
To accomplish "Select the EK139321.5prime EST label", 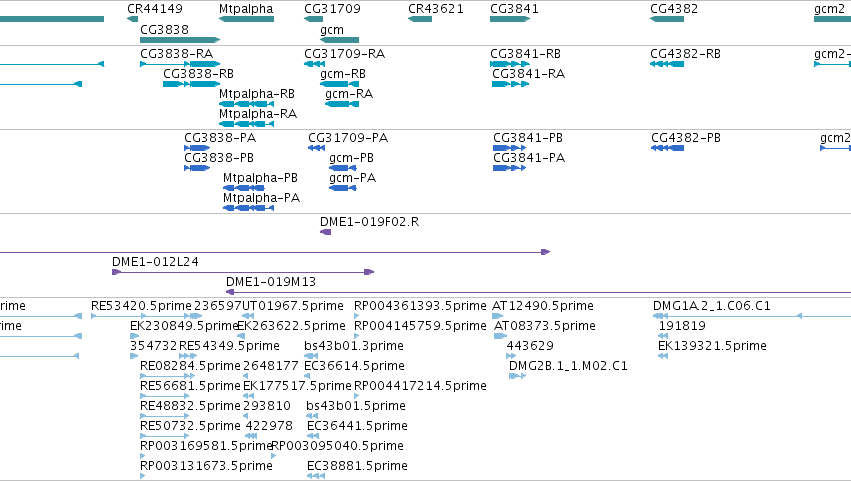I will [712, 346].
